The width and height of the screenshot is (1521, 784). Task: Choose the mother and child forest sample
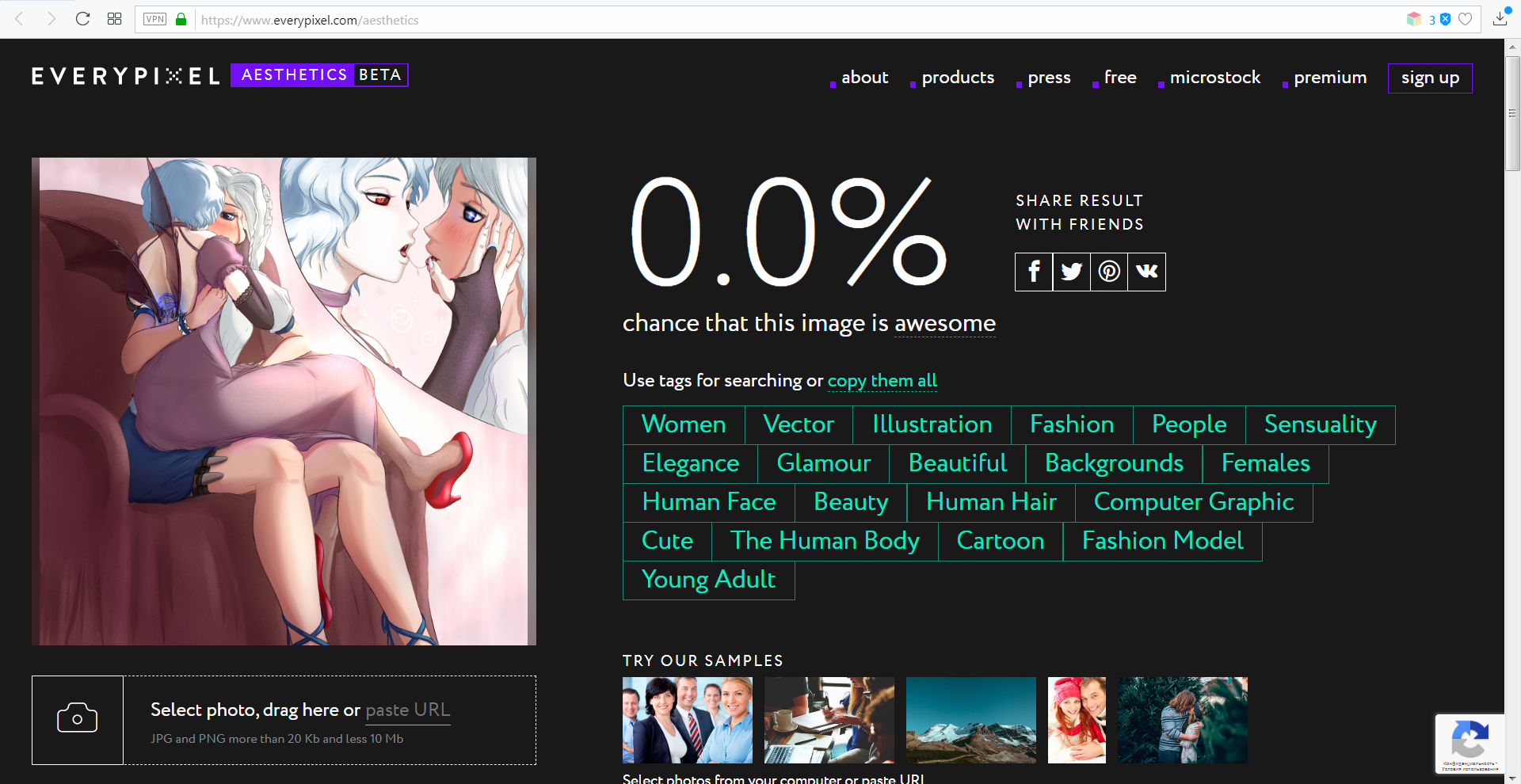[x=1183, y=720]
